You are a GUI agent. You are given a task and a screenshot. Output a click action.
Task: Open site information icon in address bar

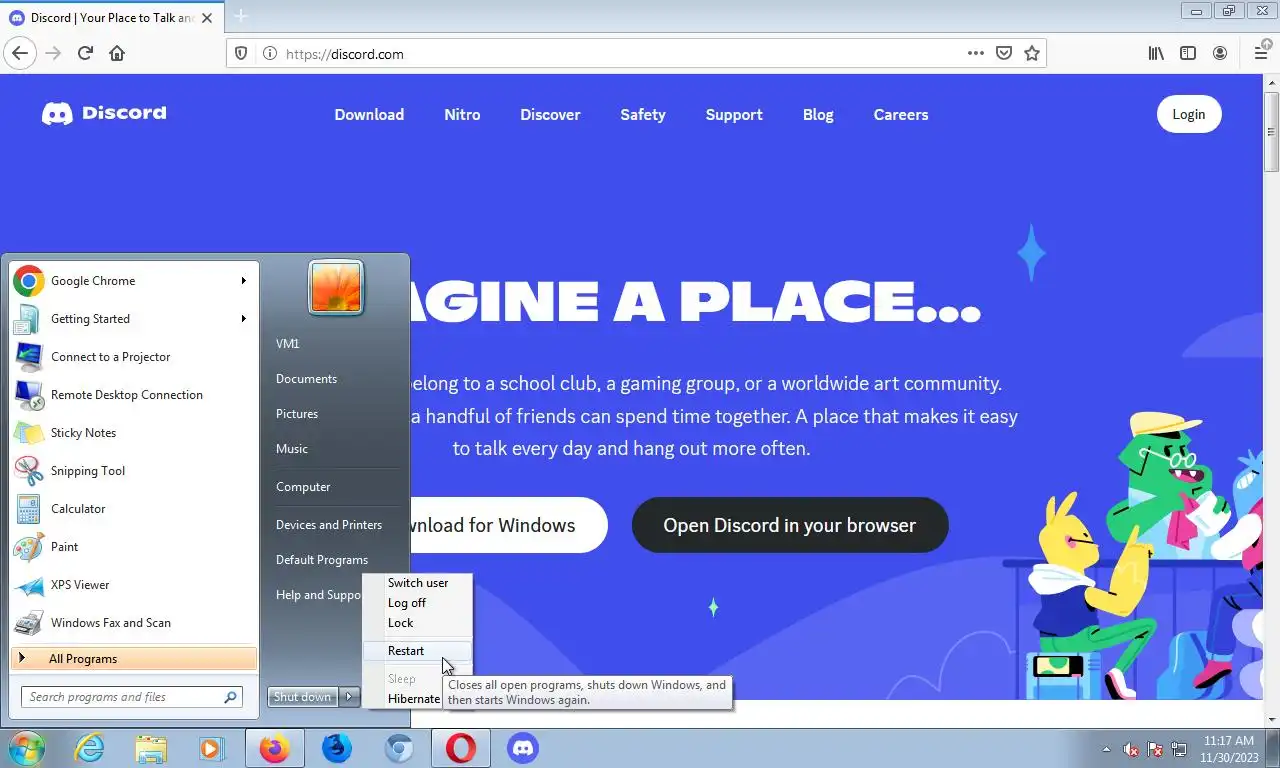pos(269,54)
